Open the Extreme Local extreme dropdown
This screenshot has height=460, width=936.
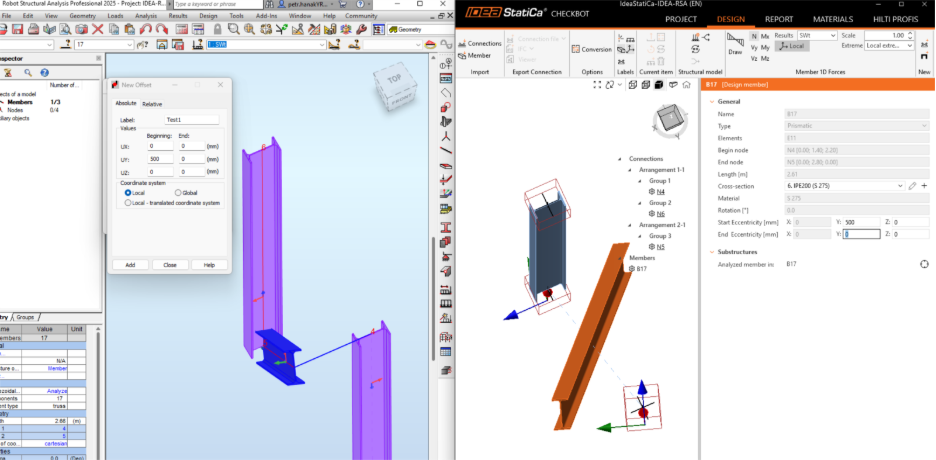pyautogui.click(x=889, y=46)
